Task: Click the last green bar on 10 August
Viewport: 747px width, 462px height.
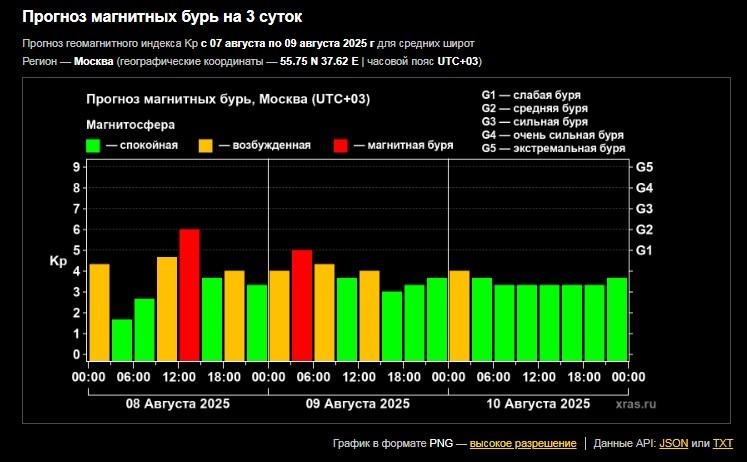Action: pyautogui.click(x=617, y=319)
